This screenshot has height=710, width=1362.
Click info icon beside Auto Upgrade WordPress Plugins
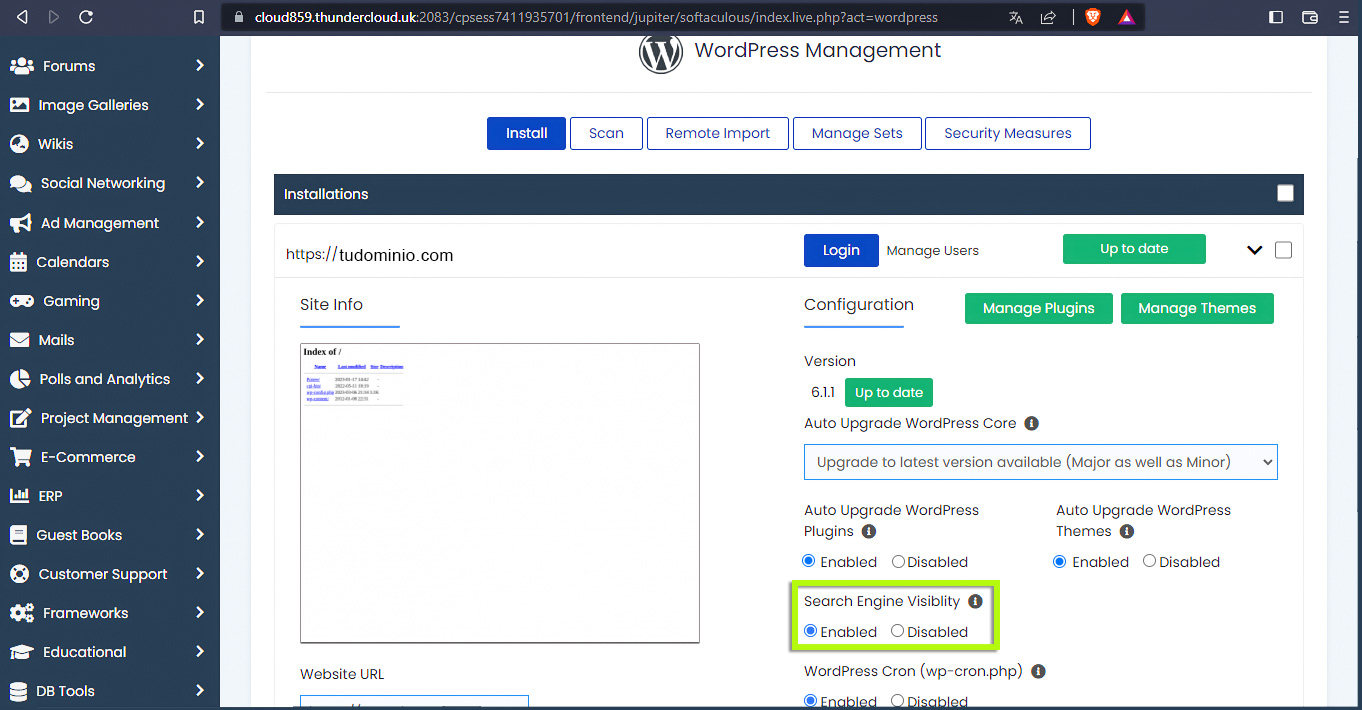click(868, 531)
